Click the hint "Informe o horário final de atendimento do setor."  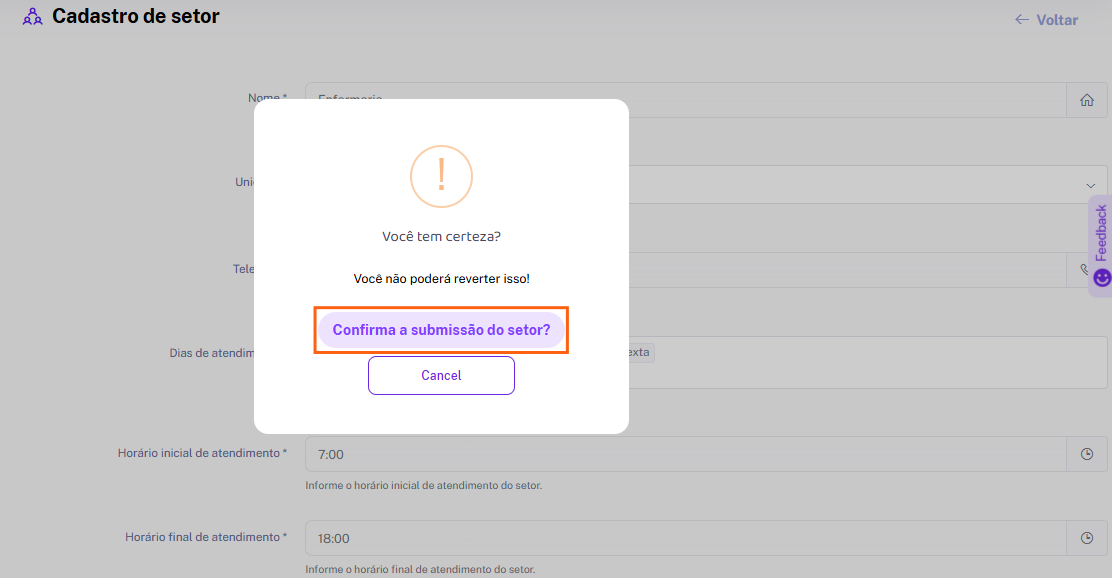[420, 569]
